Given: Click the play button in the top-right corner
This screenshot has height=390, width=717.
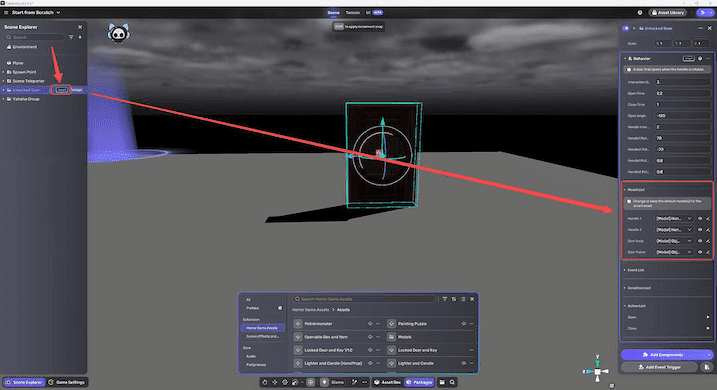Looking at the screenshot, I should tap(703, 13).
